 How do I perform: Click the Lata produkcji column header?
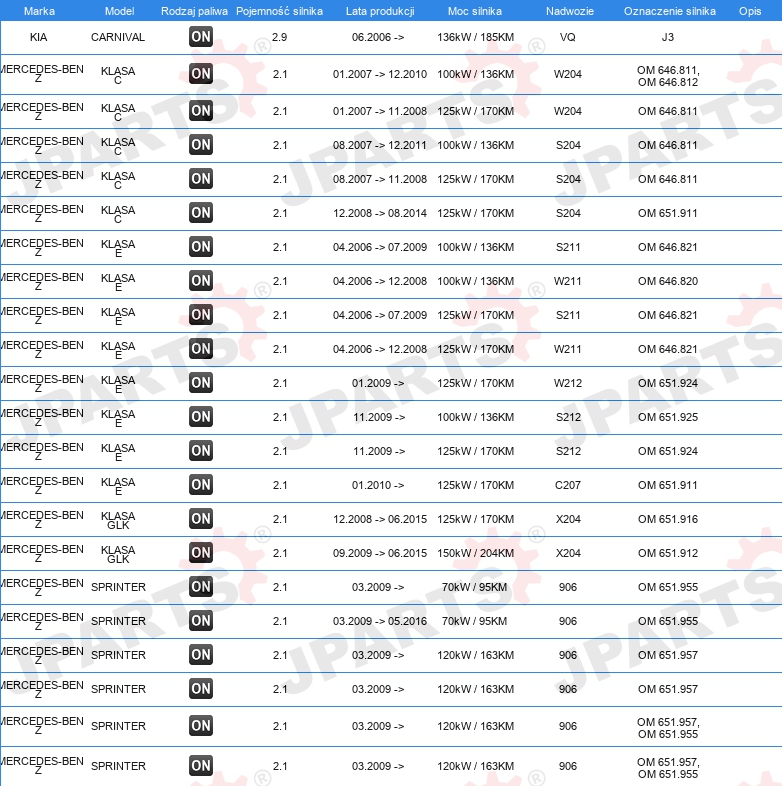(x=380, y=11)
